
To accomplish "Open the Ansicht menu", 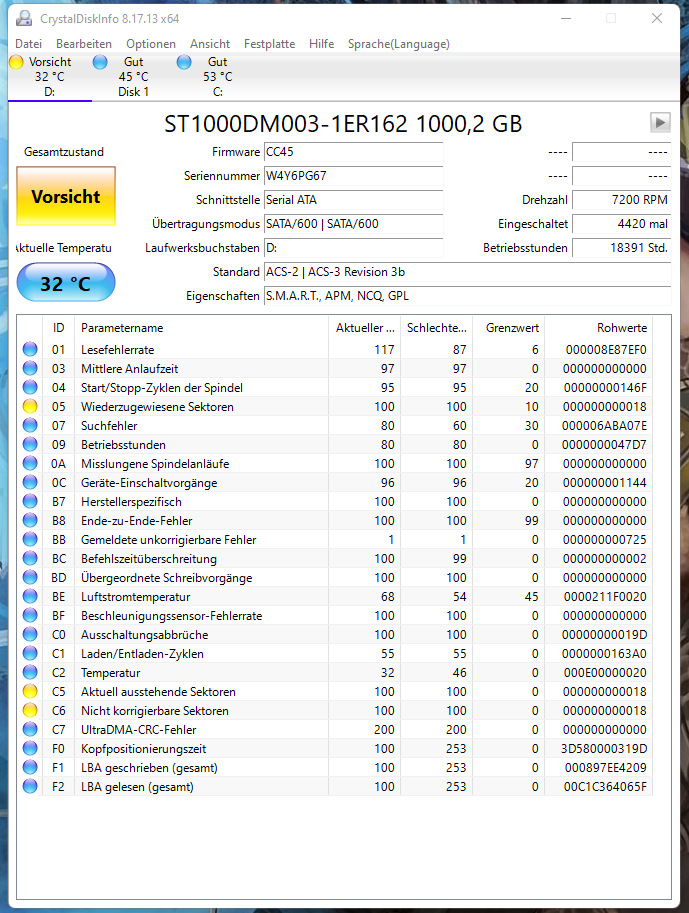I will [x=210, y=44].
